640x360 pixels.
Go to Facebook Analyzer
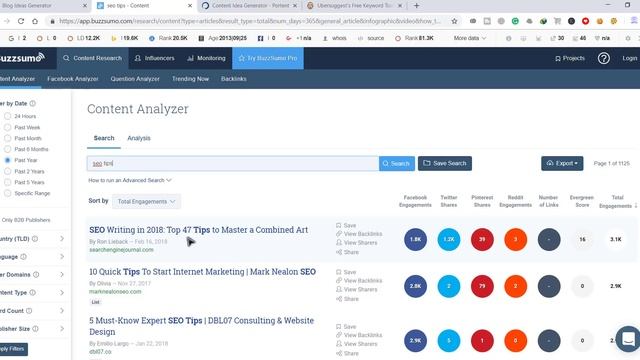tap(73, 79)
